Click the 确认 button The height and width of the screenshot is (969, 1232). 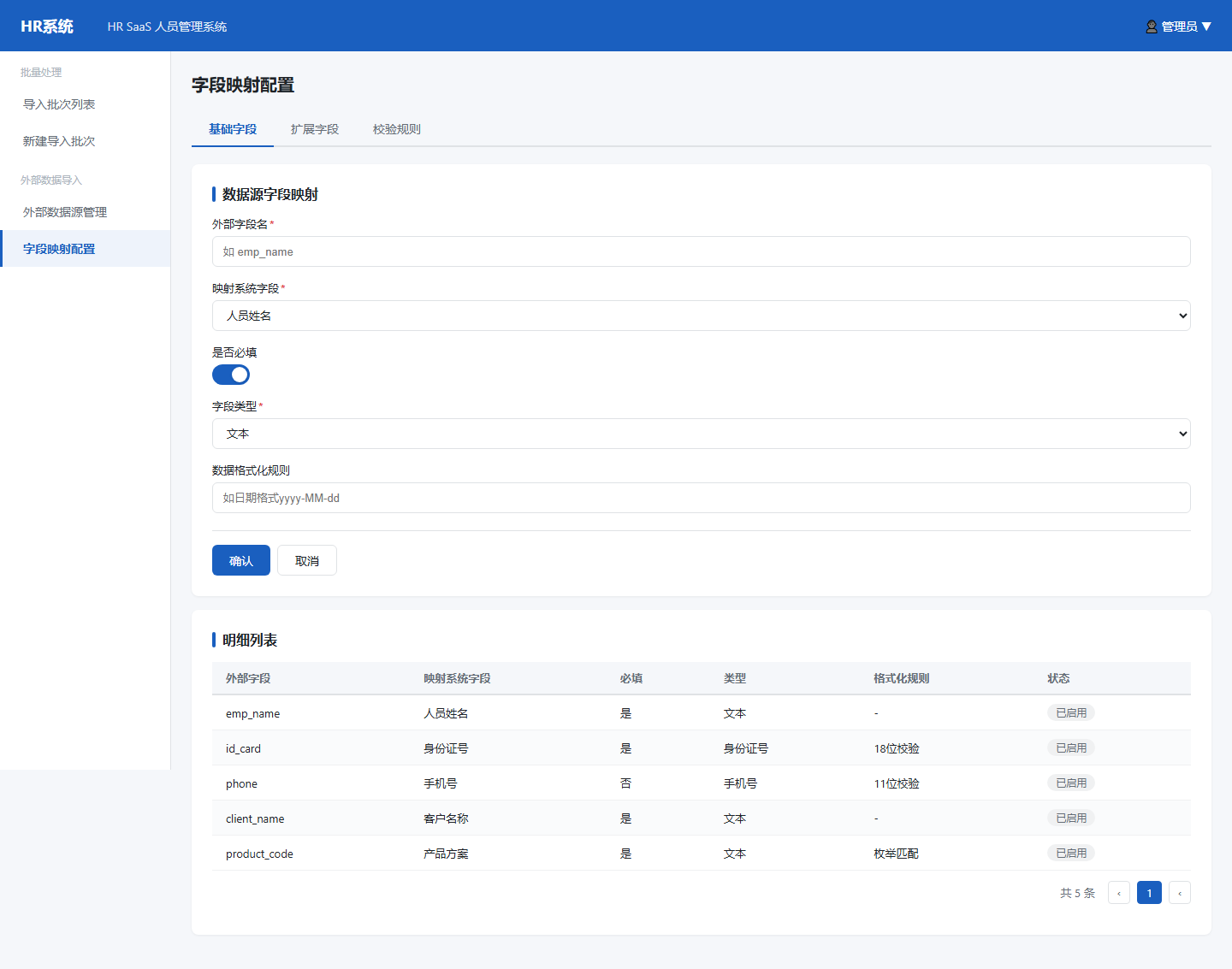(241, 560)
